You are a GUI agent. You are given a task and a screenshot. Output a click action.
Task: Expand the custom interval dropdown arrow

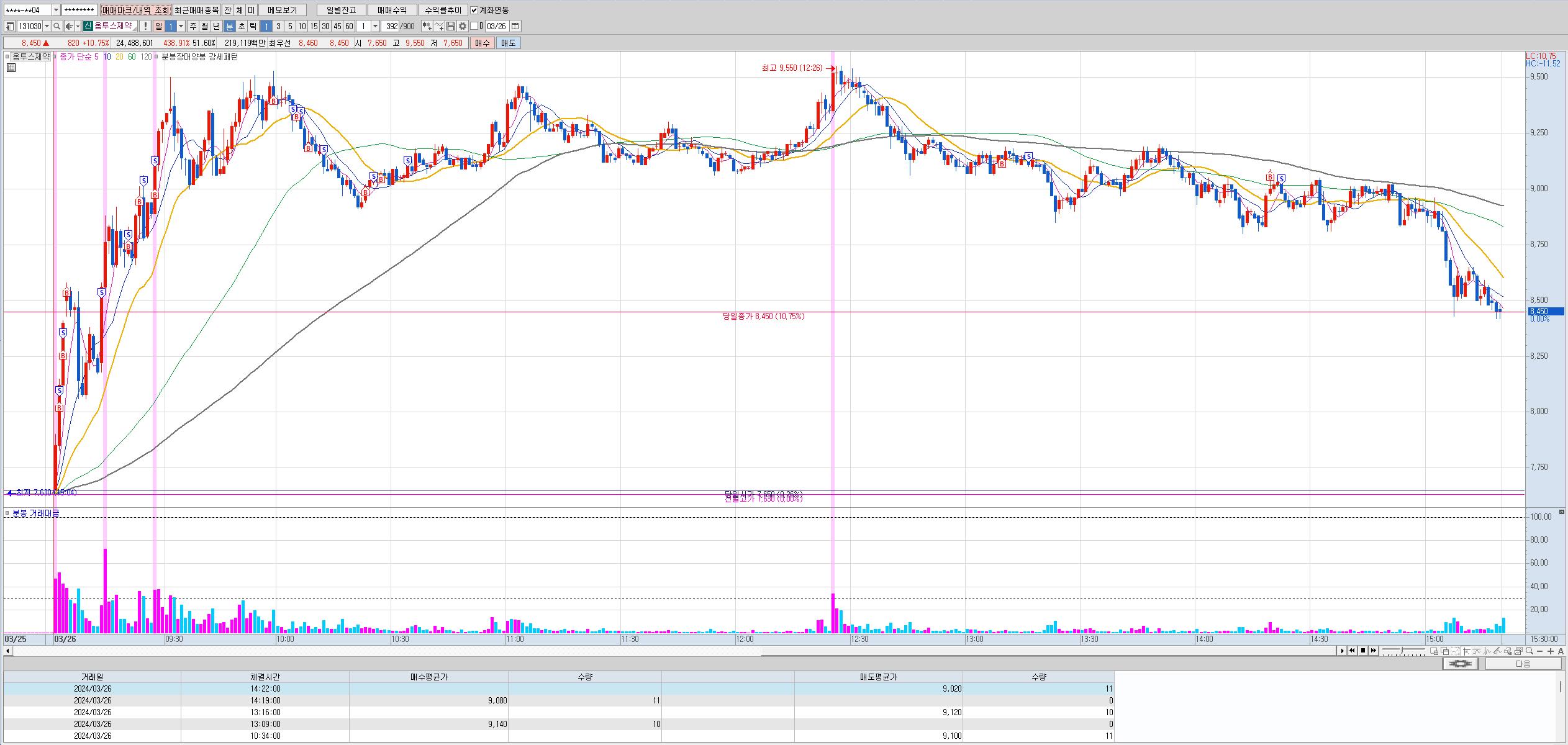pyautogui.click(x=375, y=26)
